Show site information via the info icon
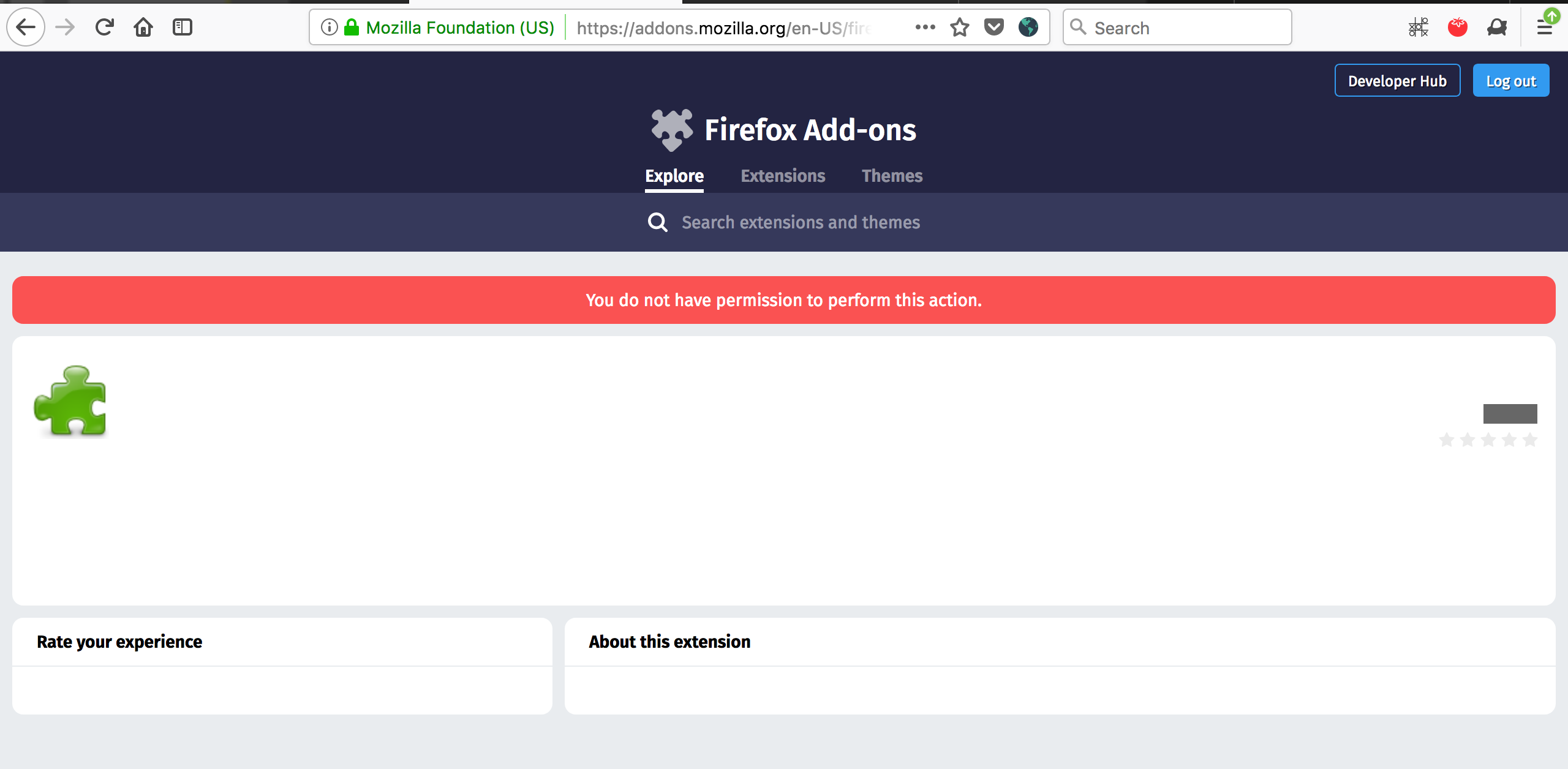Viewport: 1568px width, 769px height. pyautogui.click(x=329, y=27)
